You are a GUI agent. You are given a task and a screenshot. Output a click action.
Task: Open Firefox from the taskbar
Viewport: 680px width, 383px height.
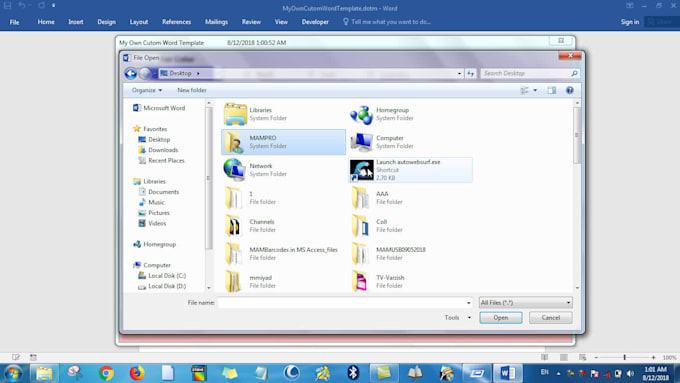tap(137, 373)
